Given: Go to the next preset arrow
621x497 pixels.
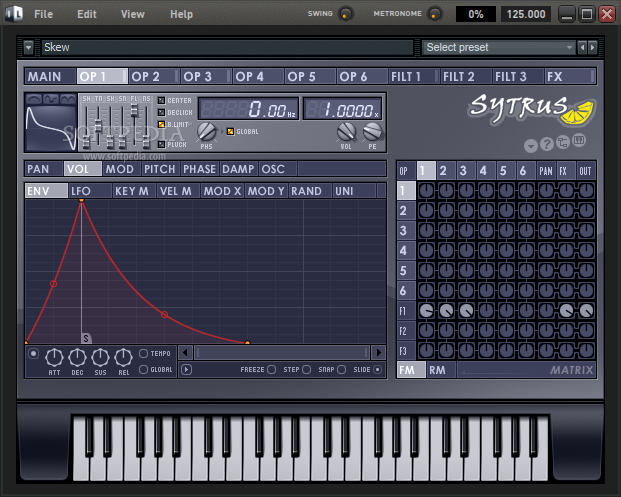Looking at the screenshot, I should point(592,48).
